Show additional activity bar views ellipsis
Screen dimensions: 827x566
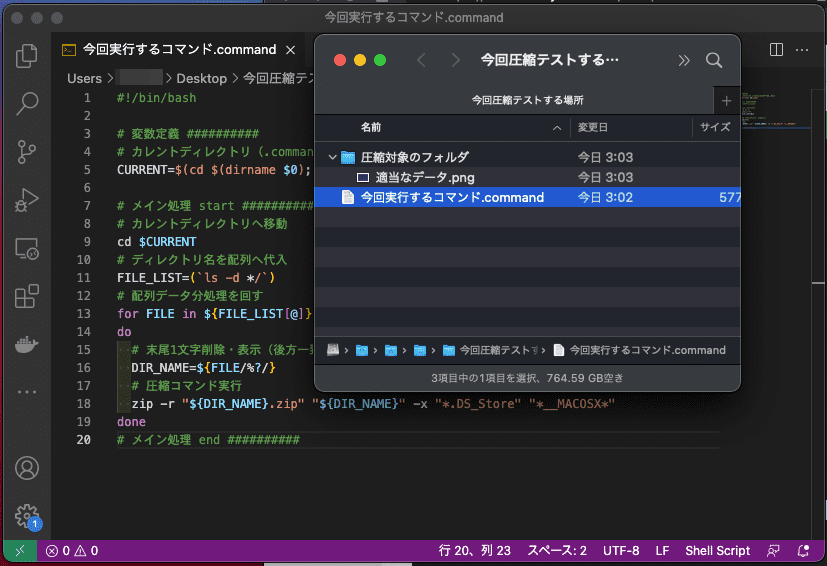26,392
